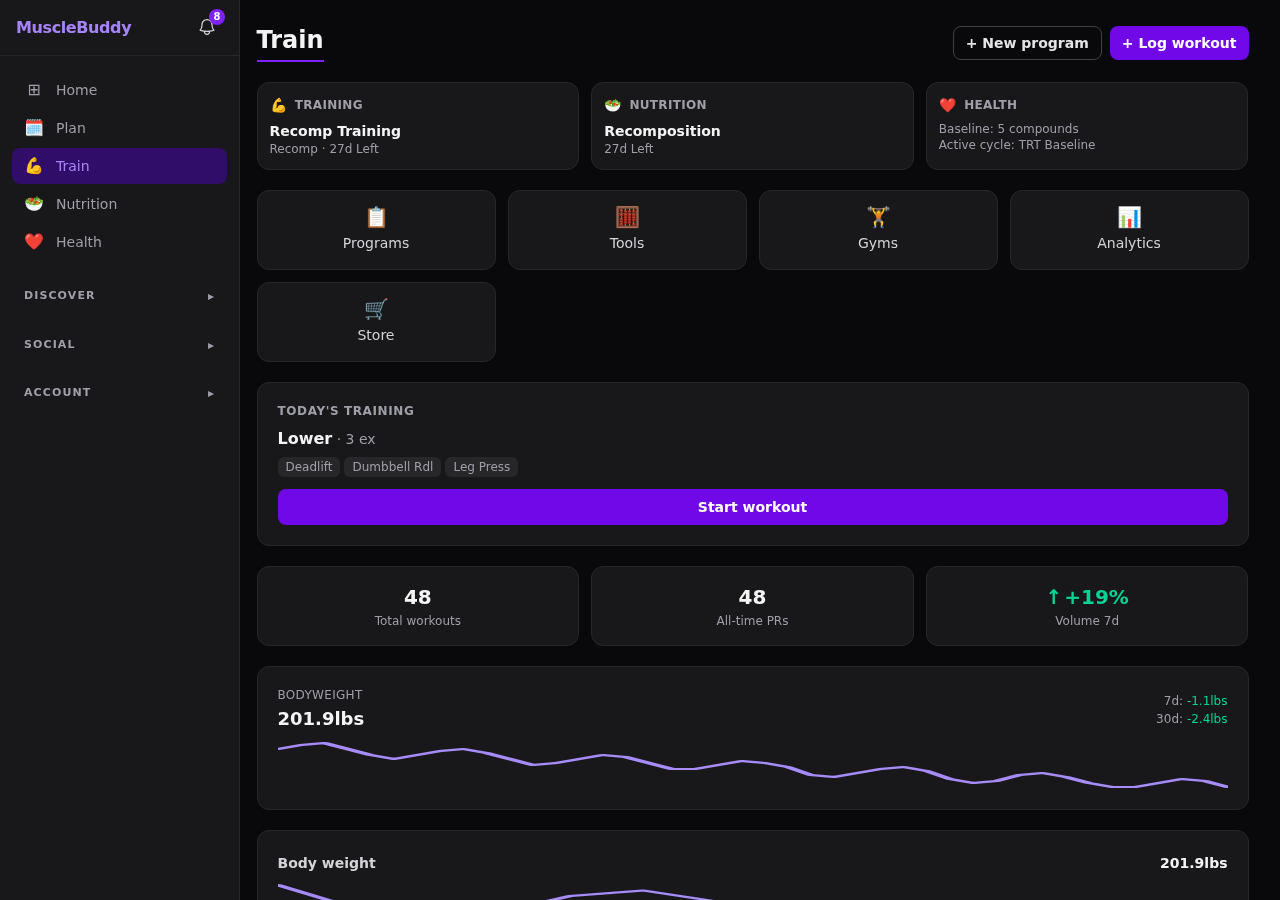Viewport: 1280px width, 900px height.
Task: Click Active cycle: TRT Baseline text
Action: point(1017,145)
